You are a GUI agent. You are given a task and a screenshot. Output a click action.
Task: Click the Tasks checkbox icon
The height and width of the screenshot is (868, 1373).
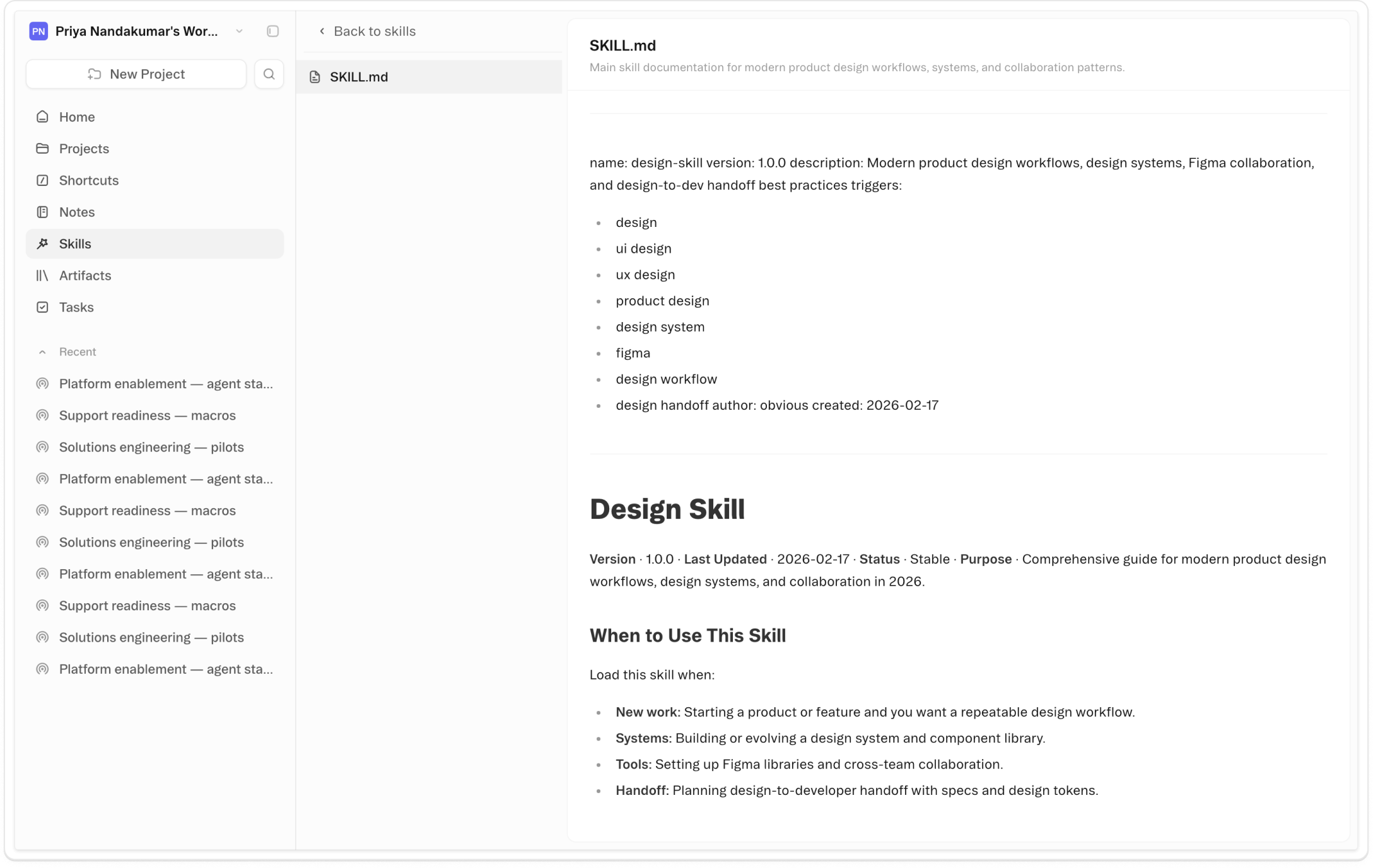pos(42,308)
